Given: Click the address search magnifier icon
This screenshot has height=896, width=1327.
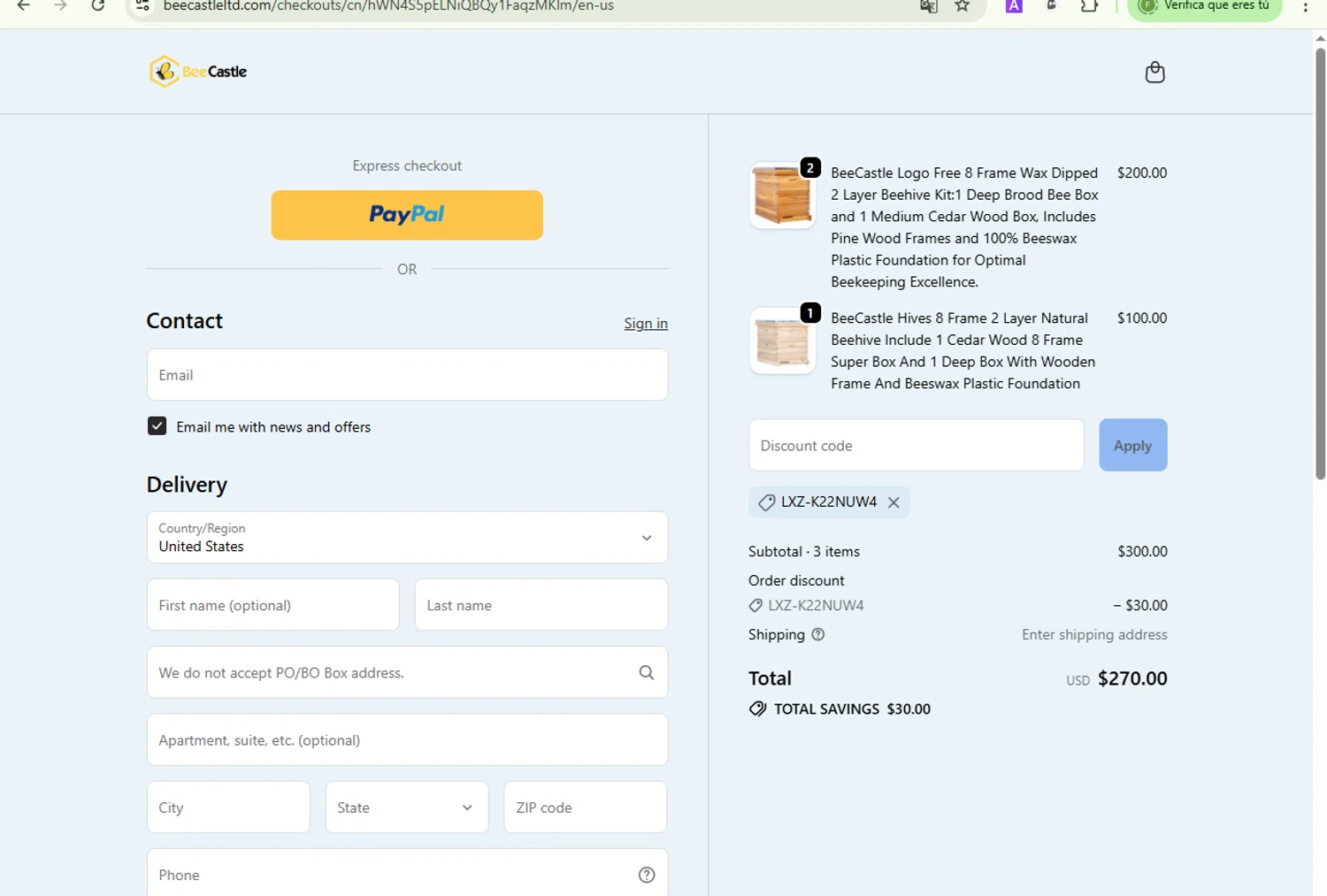Looking at the screenshot, I should 647,672.
